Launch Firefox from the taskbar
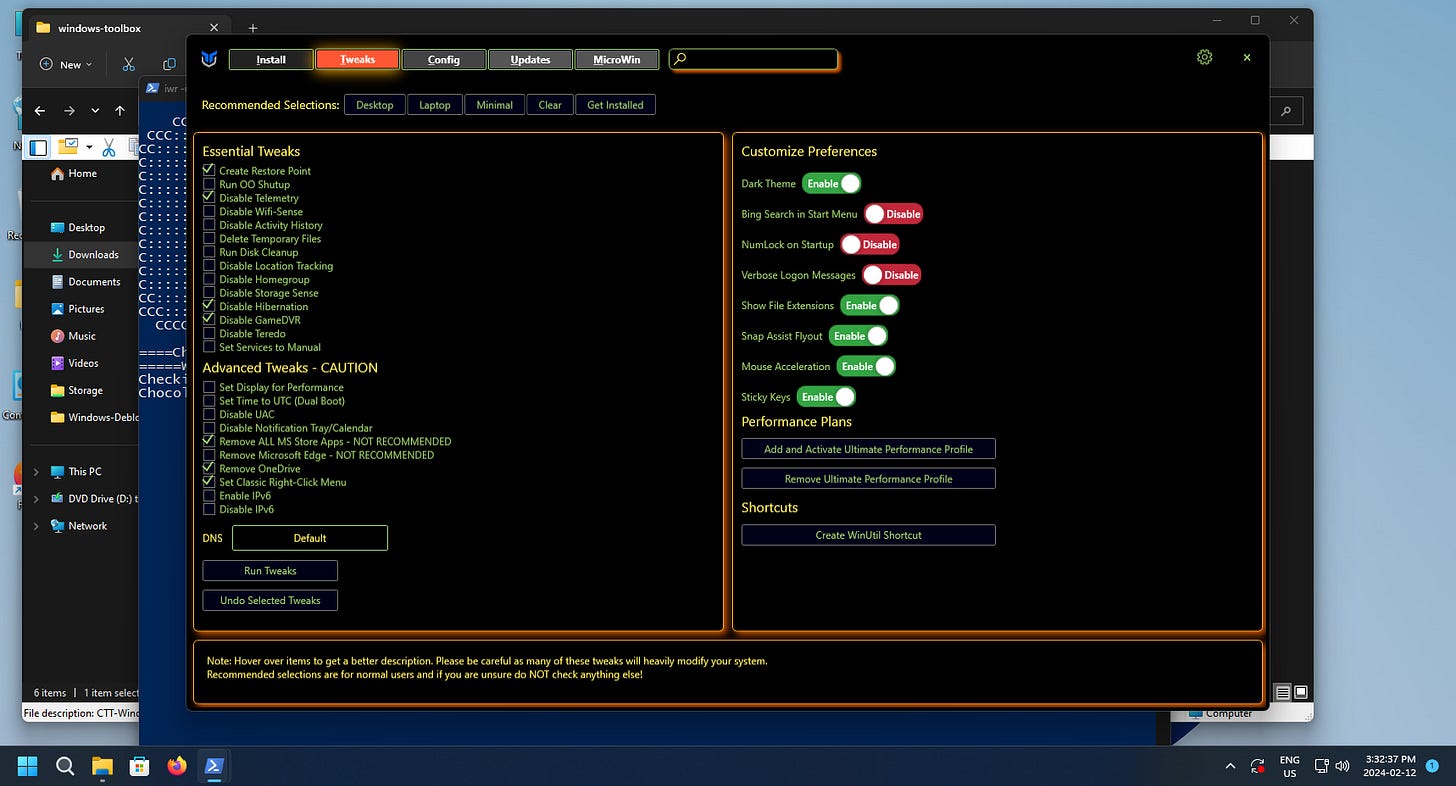1456x786 pixels. (x=177, y=766)
